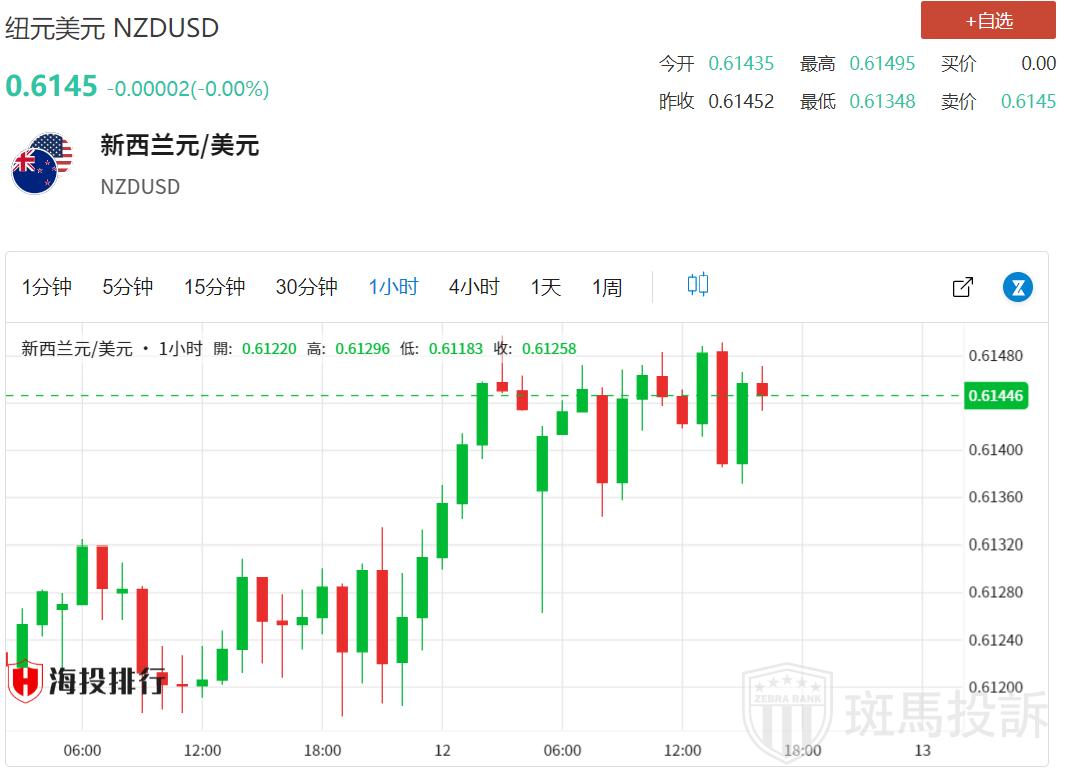Click the 0.61480 price axis label

(x=995, y=356)
